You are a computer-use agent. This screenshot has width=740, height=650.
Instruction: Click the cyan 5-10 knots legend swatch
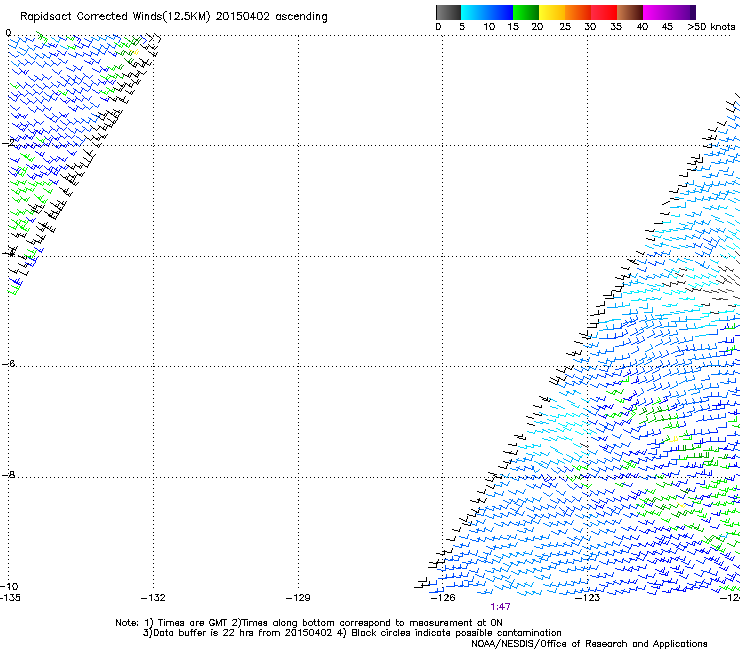473,12
